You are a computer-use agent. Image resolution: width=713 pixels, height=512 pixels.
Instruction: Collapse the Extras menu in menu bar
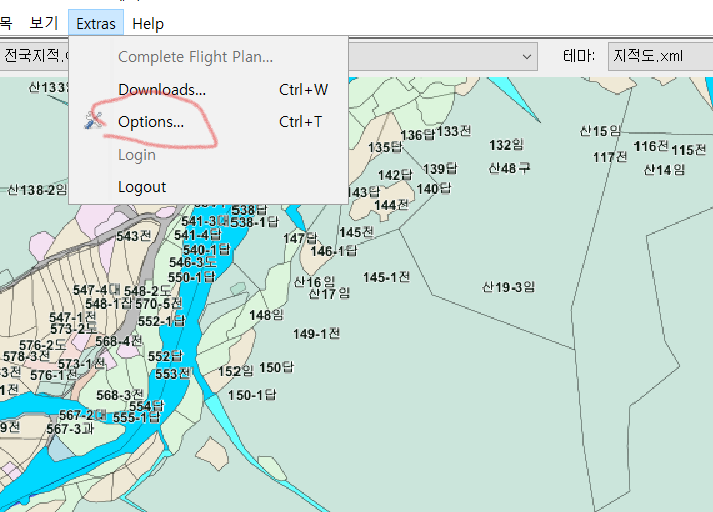(x=96, y=24)
